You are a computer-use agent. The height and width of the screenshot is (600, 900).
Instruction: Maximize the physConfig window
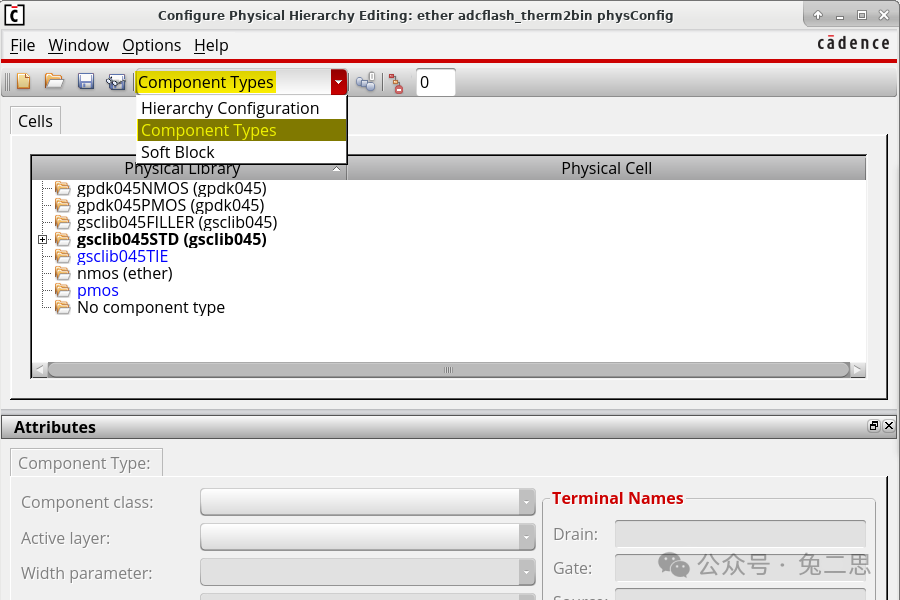[x=862, y=16]
